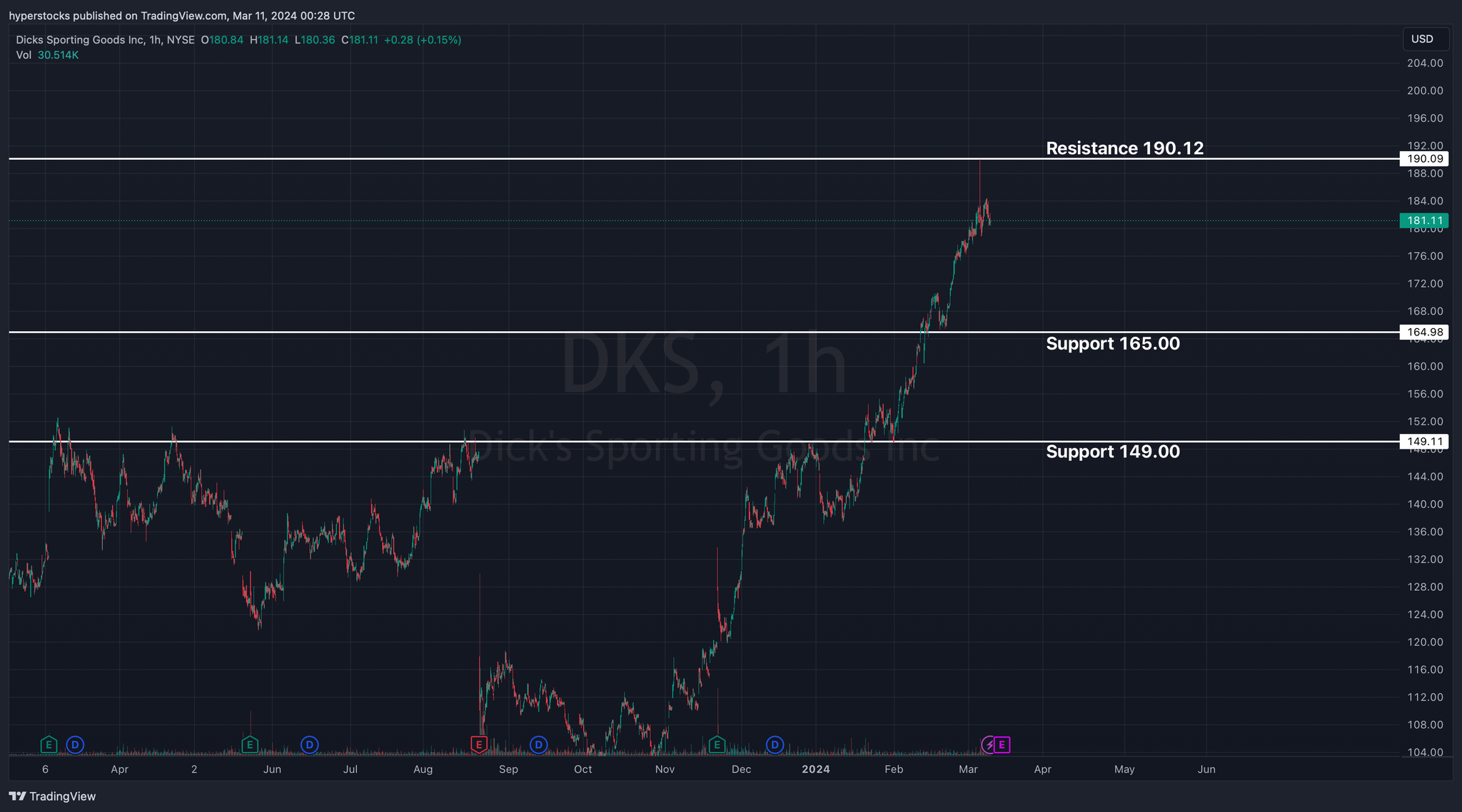Click the Dicks Sporting Goods symbol title
The width and height of the screenshot is (1462, 812).
(80, 40)
